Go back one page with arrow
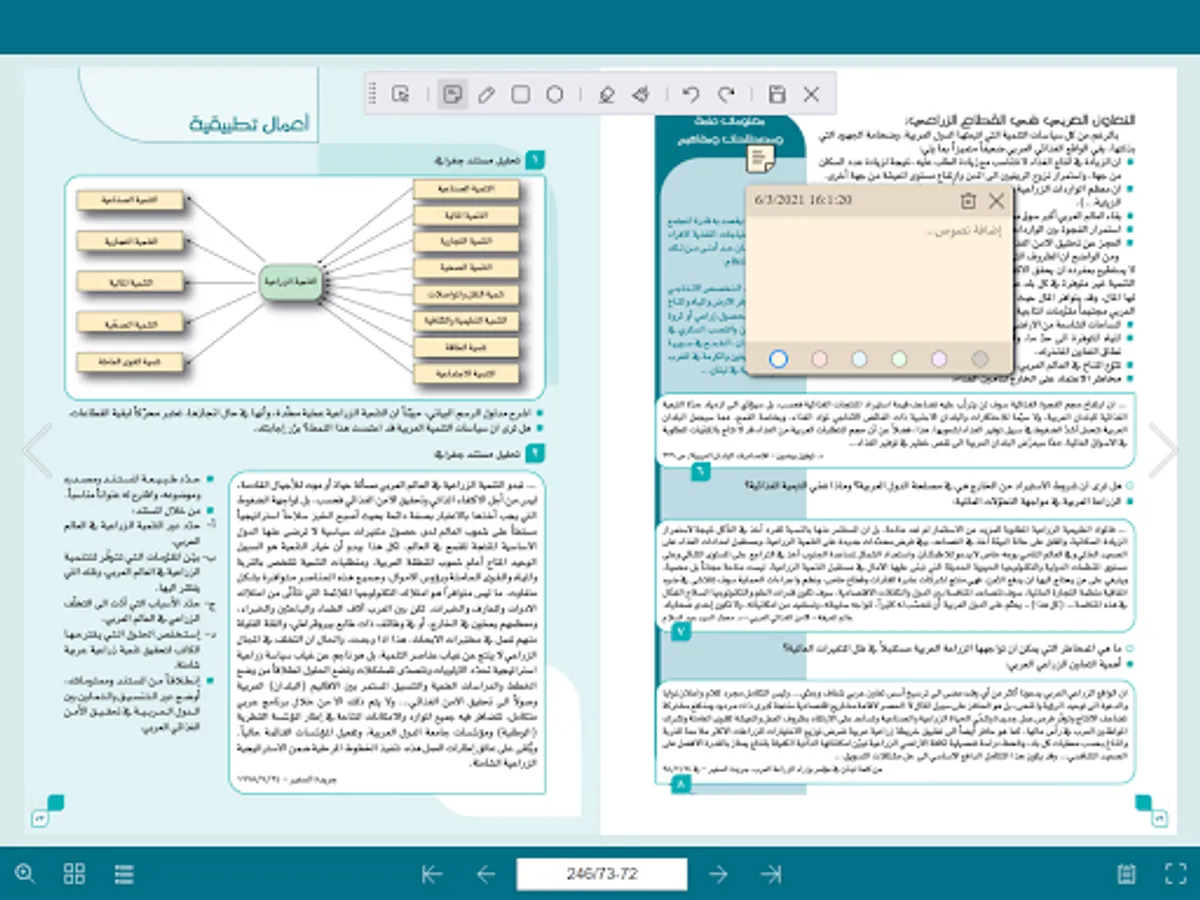The width and height of the screenshot is (1200, 900). pyautogui.click(x=486, y=874)
